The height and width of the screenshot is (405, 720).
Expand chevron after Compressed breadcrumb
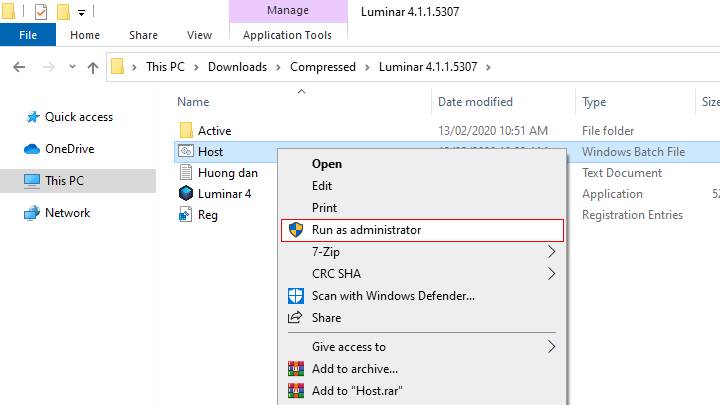[367, 67]
